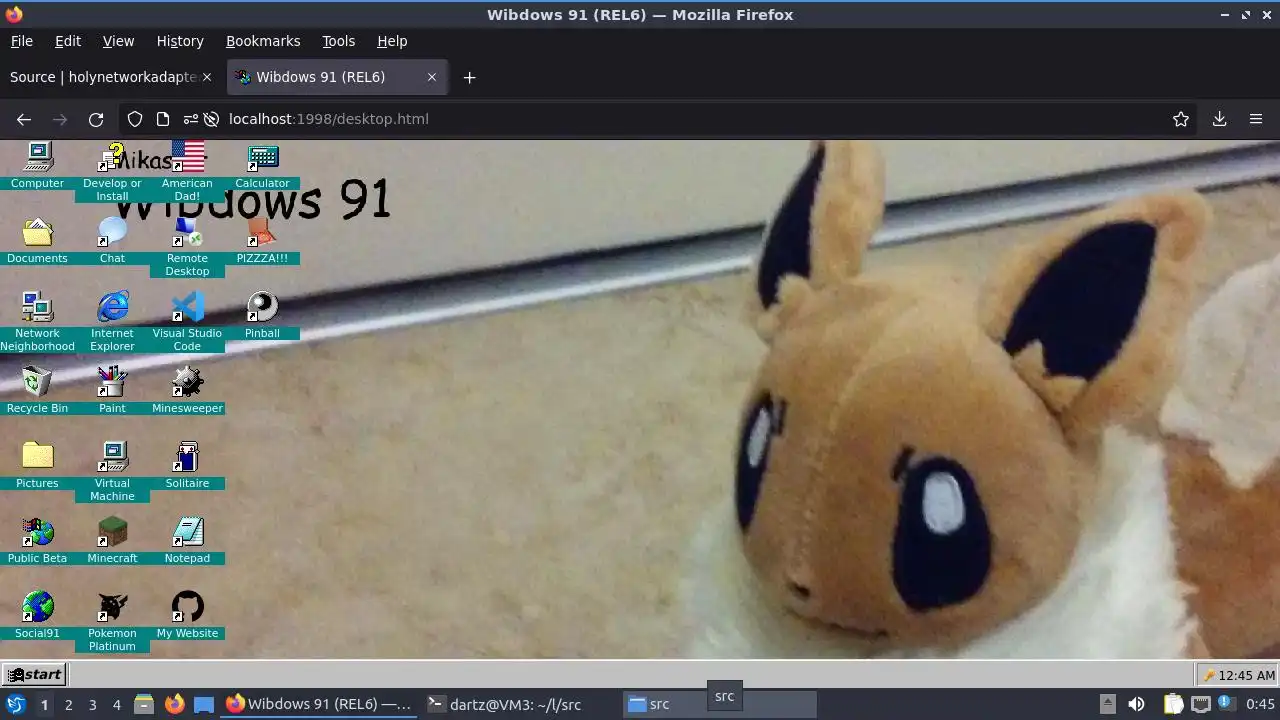Switch to workspace 4
Screen dimensions: 1280x720
116,704
